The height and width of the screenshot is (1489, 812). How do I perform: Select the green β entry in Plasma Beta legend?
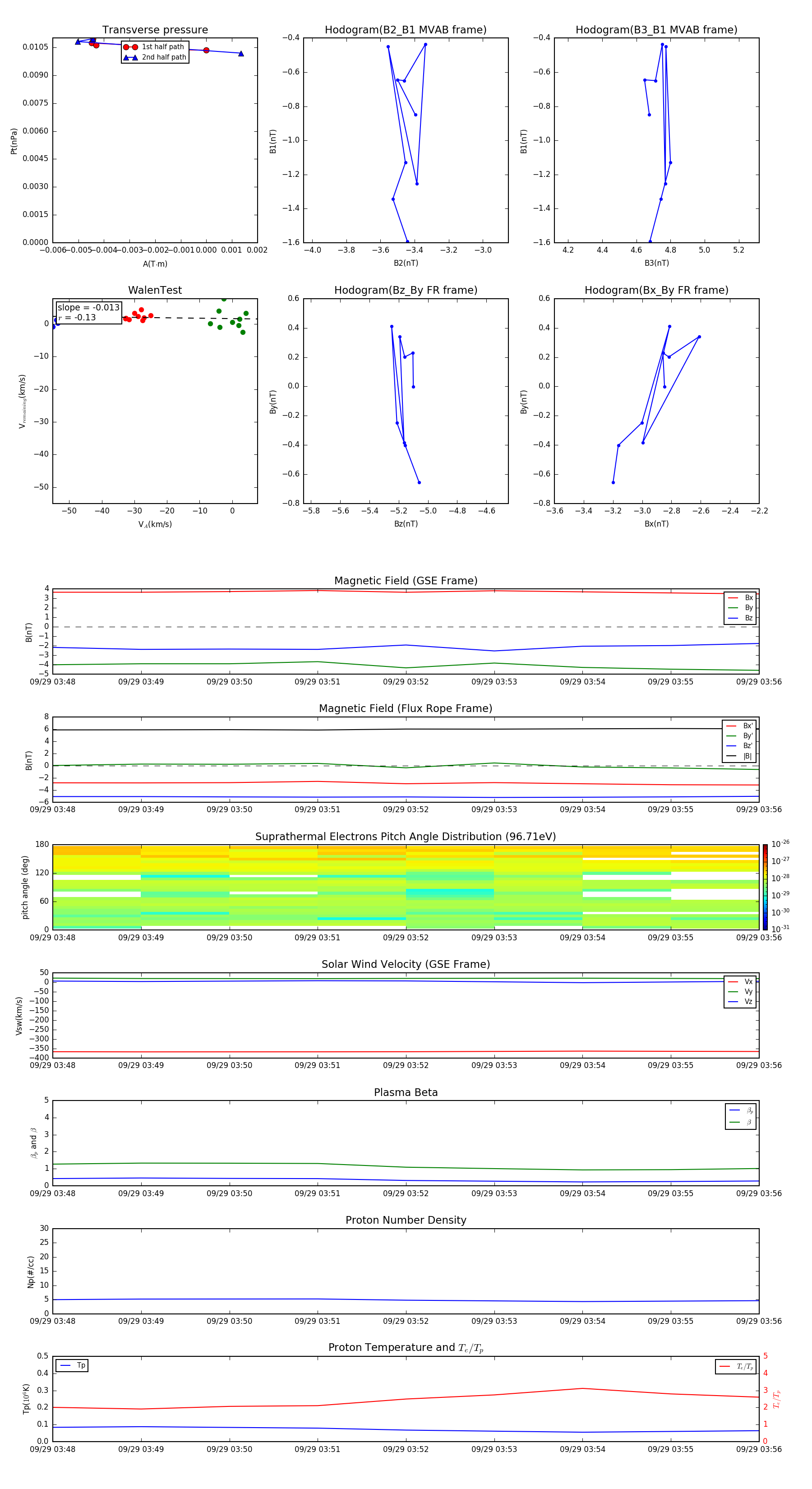click(741, 1122)
